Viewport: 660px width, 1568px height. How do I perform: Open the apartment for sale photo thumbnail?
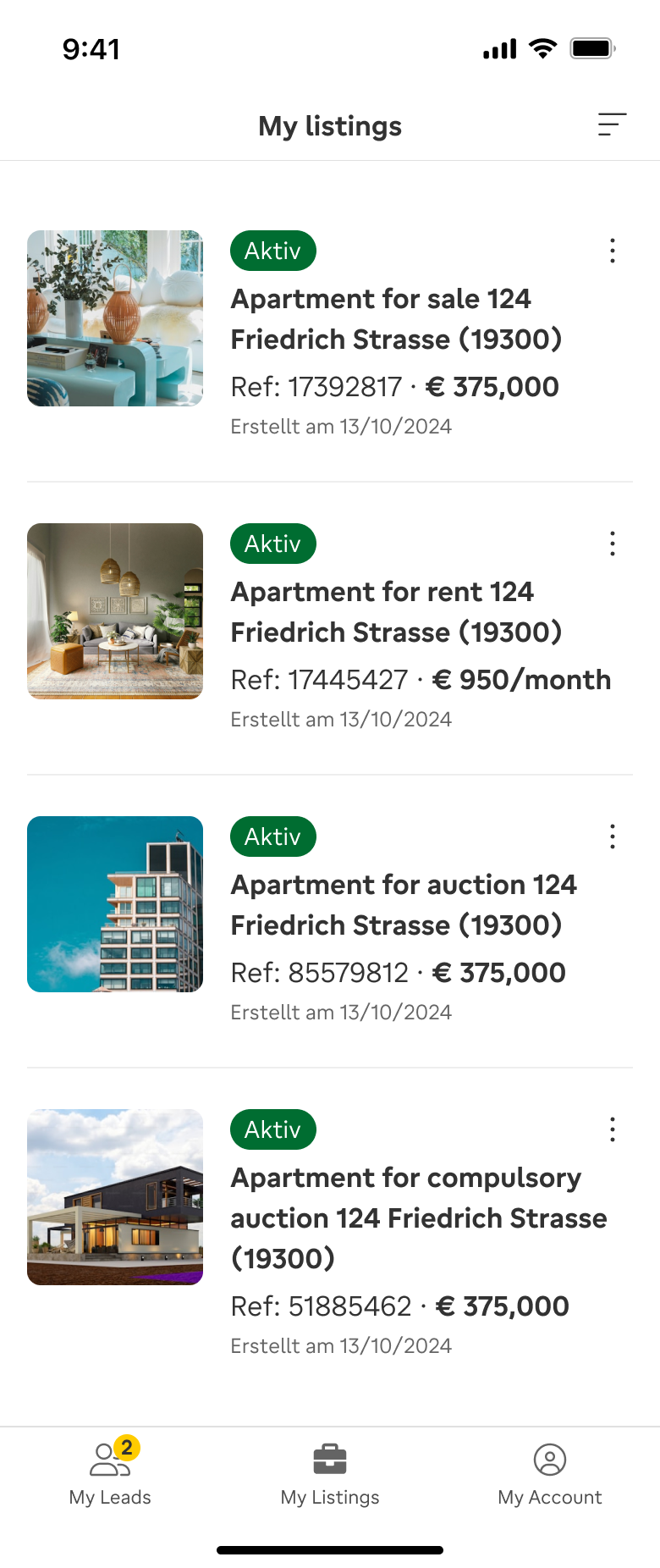[x=115, y=318]
